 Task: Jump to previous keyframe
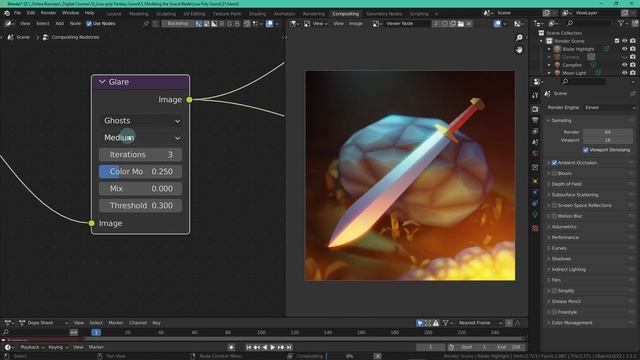click(x=257, y=347)
